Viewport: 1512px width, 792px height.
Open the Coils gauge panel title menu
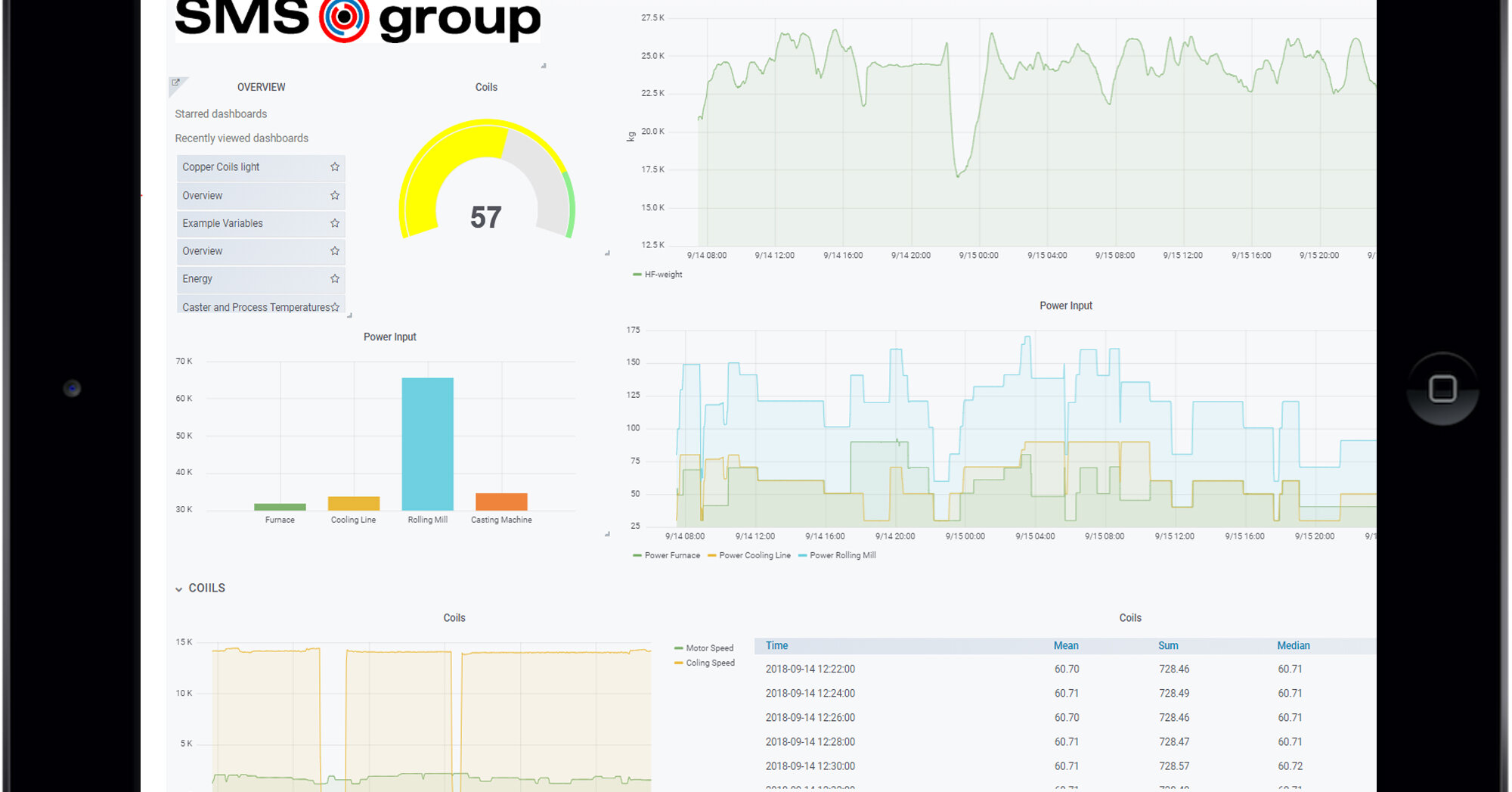coord(485,87)
